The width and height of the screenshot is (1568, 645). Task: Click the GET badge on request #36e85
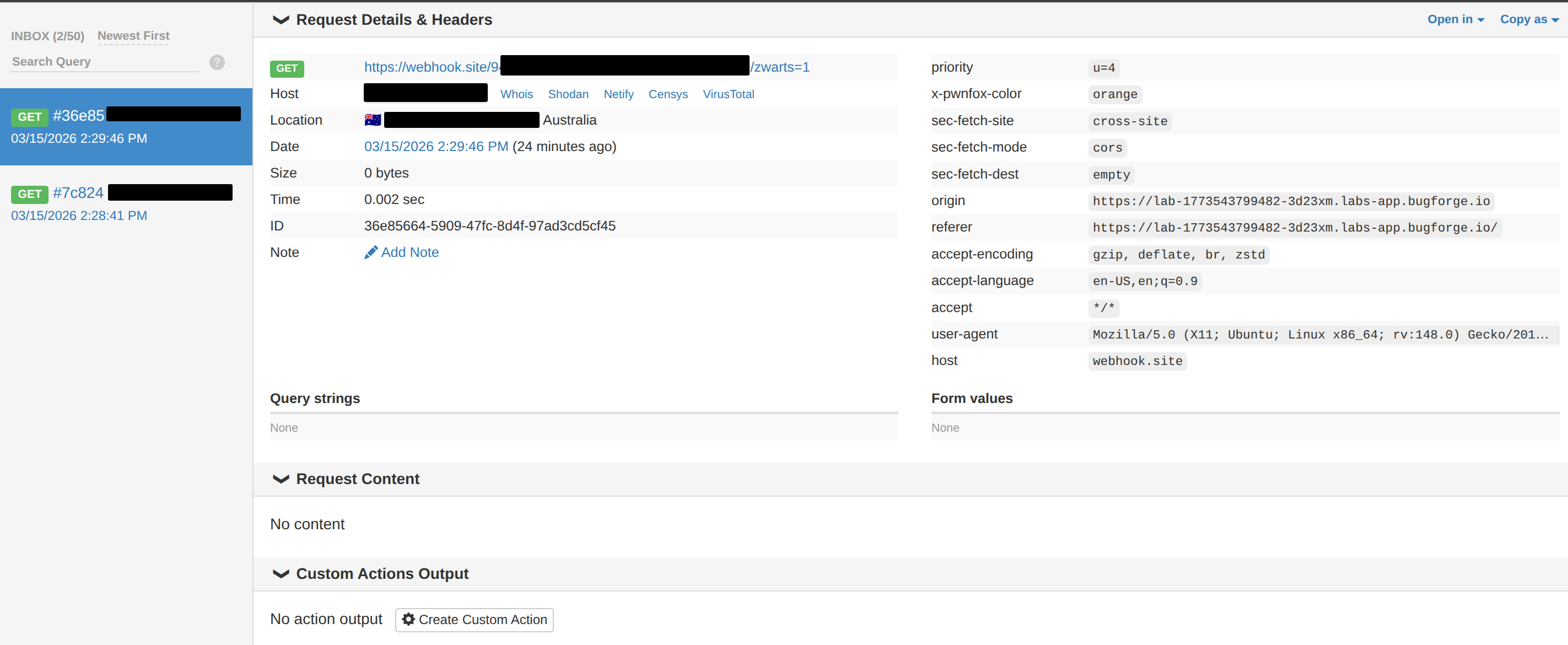pyautogui.click(x=29, y=117)
